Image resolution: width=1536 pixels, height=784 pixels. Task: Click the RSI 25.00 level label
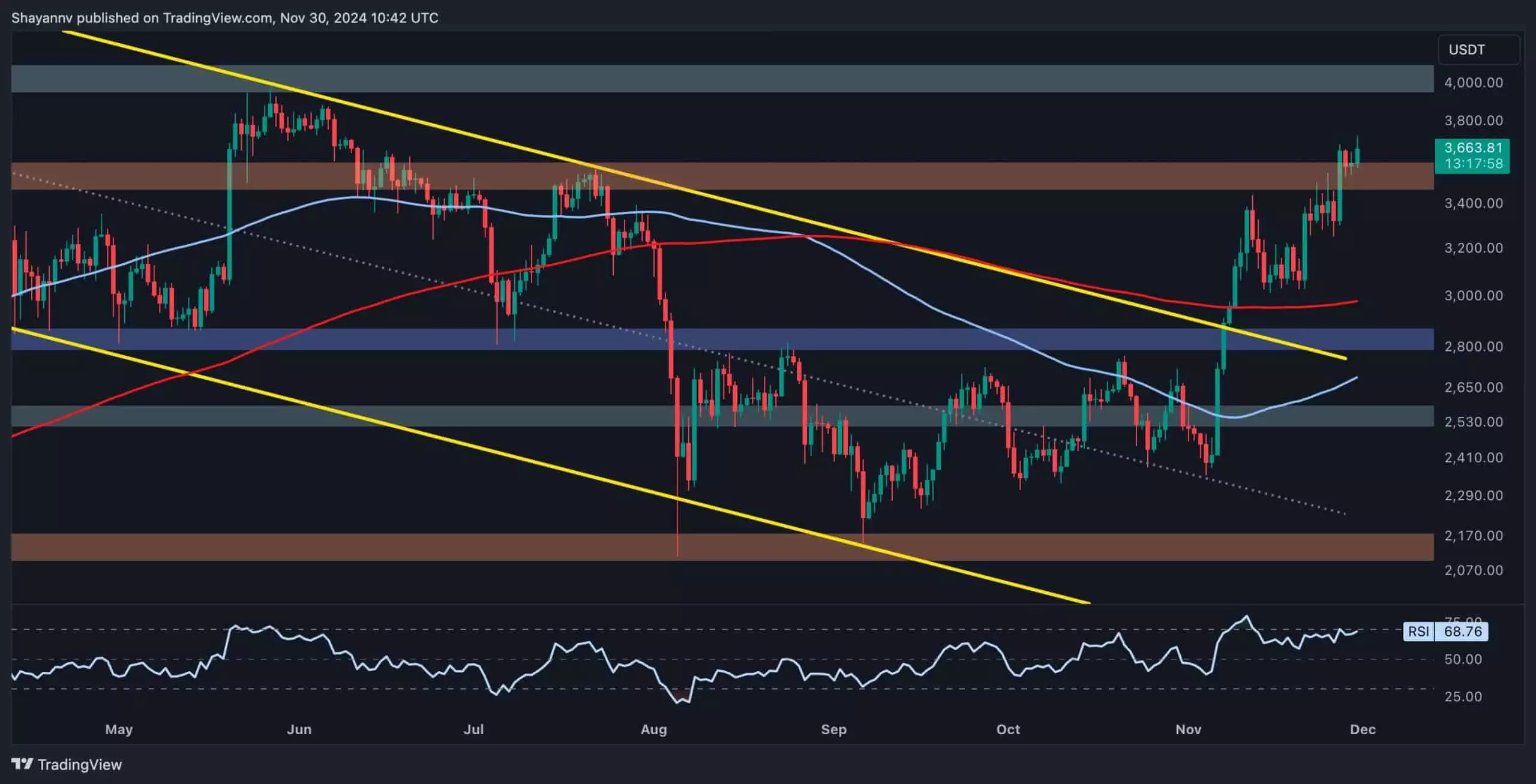click(1463, 697)
